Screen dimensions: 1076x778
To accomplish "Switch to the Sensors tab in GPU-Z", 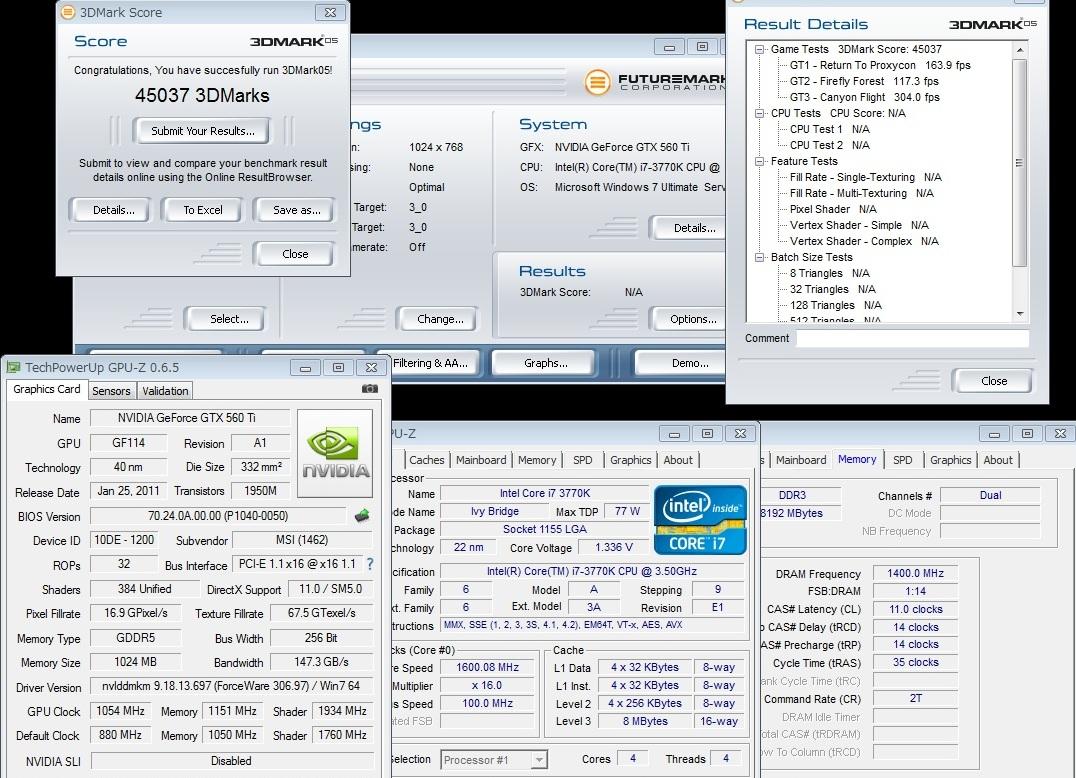I will 111,391.
